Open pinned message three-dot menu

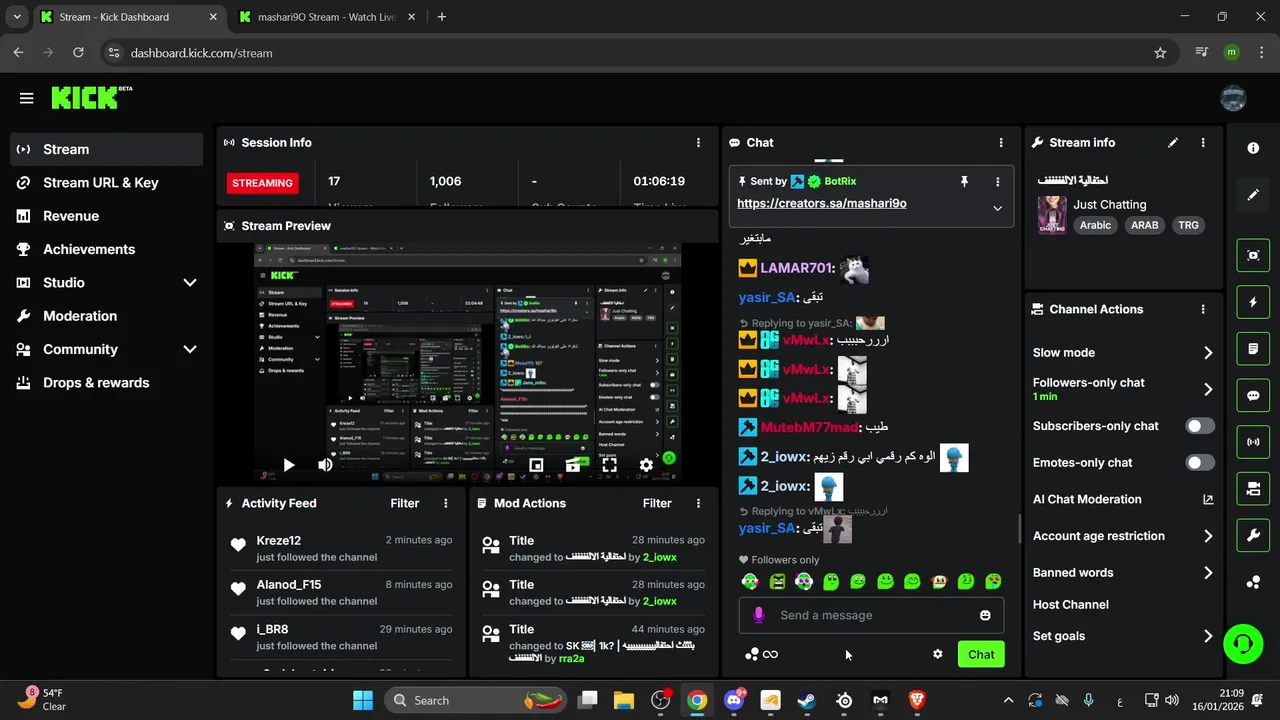pos(997,182)
